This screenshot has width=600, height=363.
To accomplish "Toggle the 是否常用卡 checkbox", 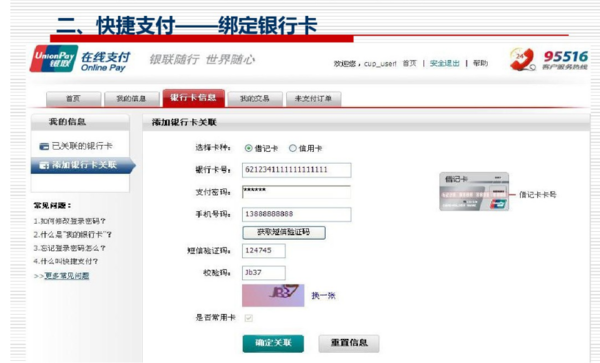I will (x=248, y=318).
